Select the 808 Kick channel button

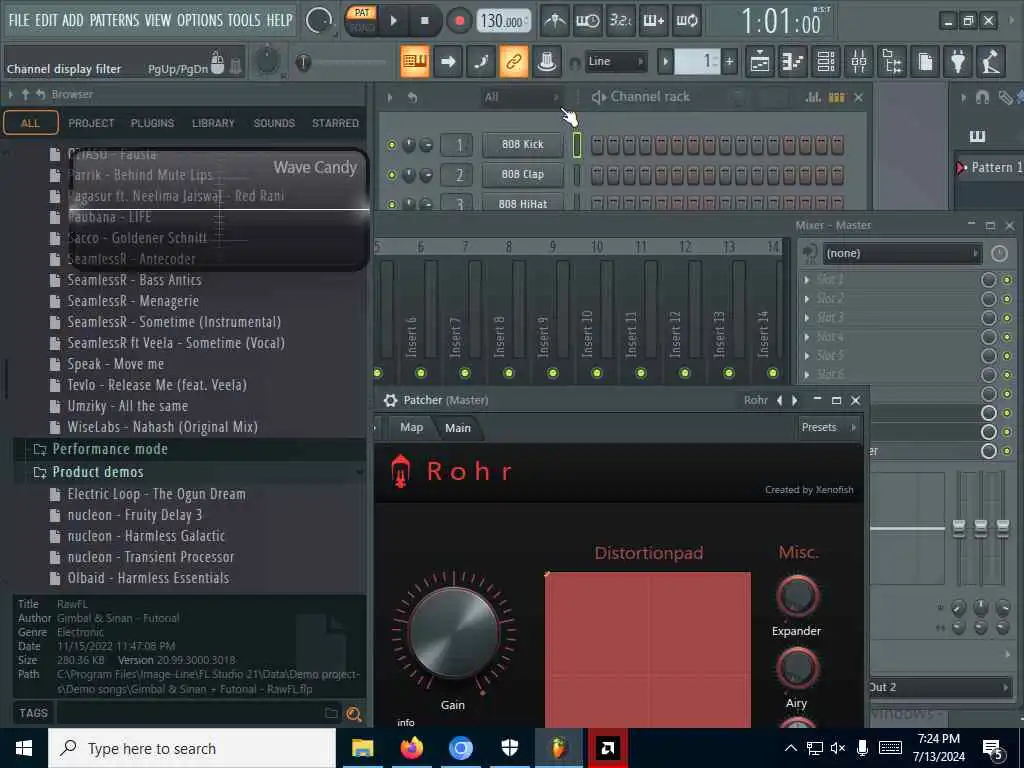pyautogui.click(x=522, y=144)
